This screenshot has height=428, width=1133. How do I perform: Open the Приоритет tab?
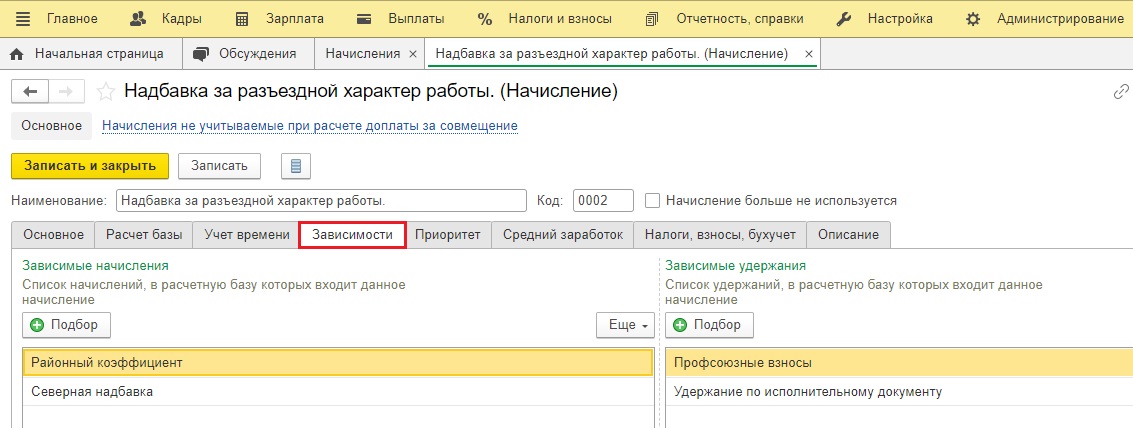click(448, 235)
